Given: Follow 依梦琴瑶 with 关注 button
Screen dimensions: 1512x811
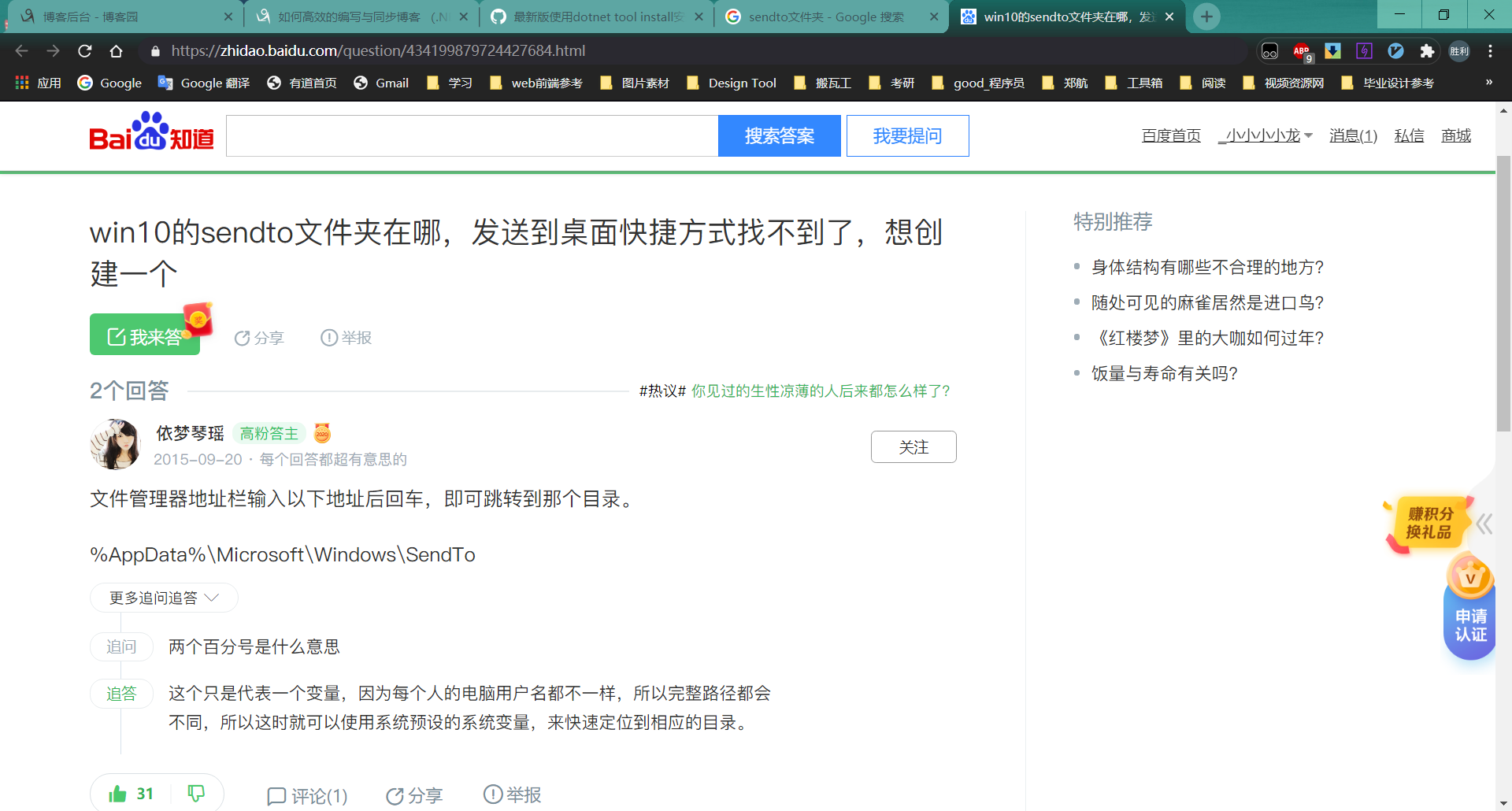Looking at the screenshot, I should [913, 446].
